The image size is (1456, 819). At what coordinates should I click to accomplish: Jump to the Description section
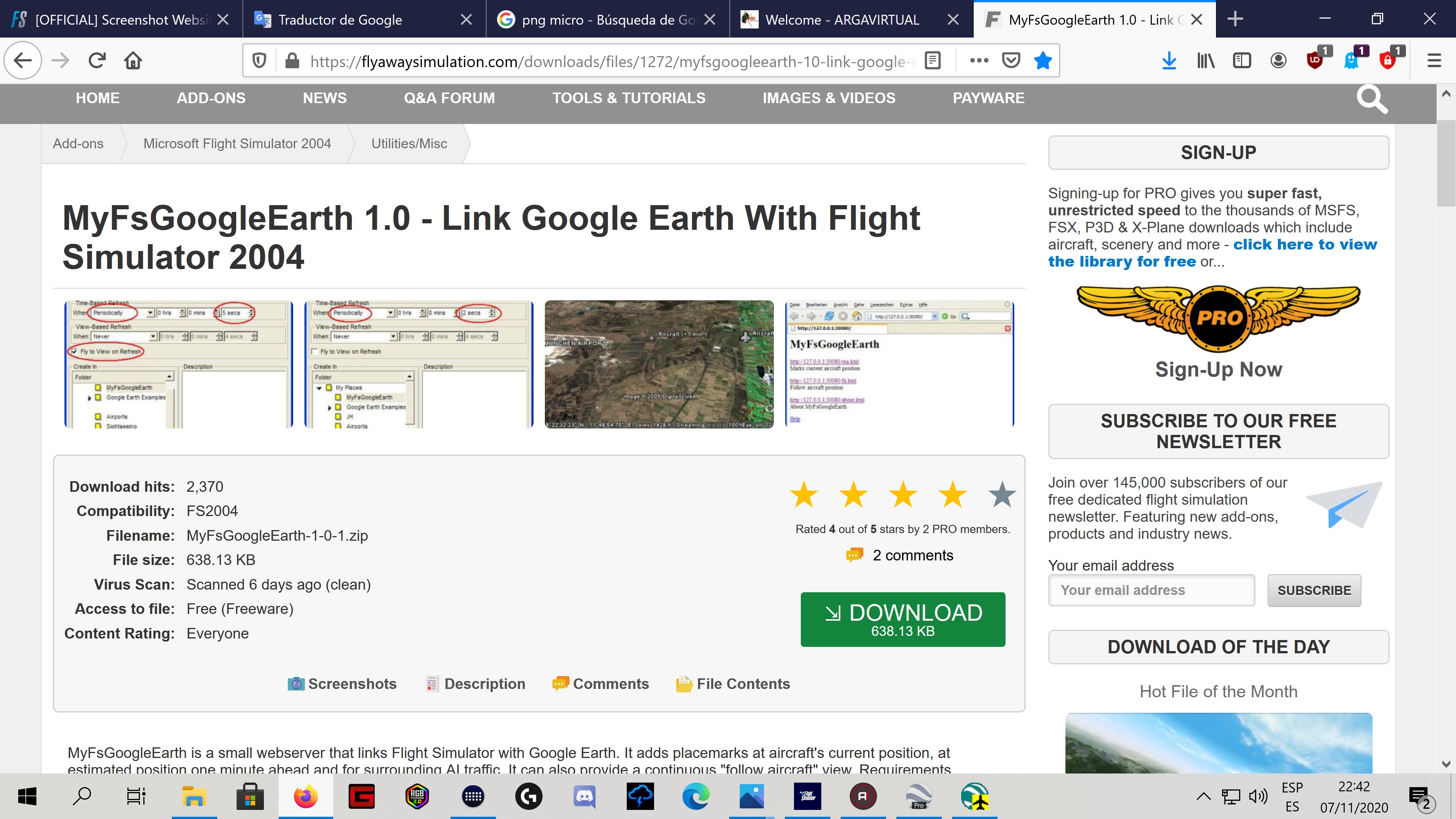pos(475,683)
